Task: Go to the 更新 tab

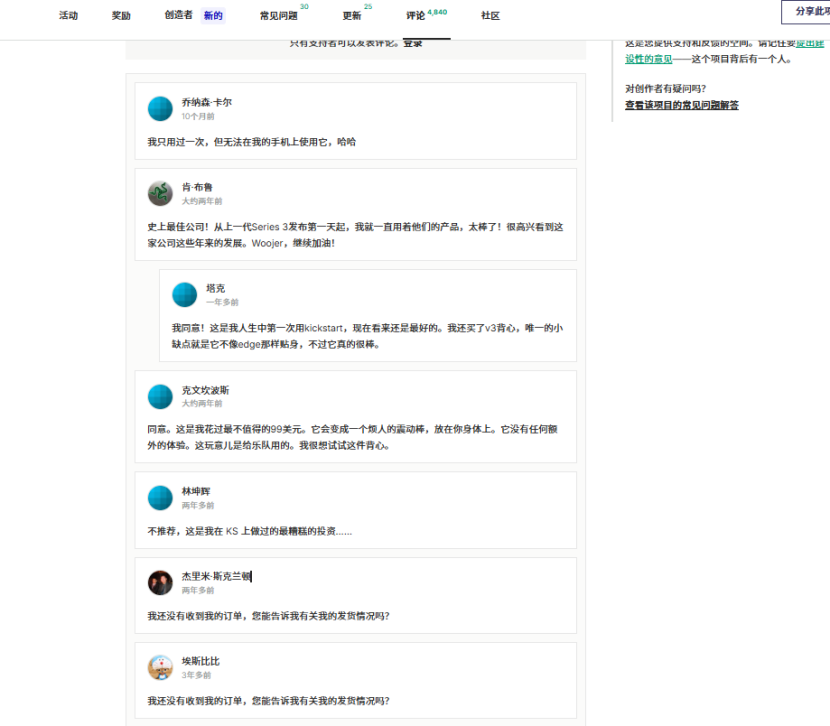Action: tap(352, 16)
